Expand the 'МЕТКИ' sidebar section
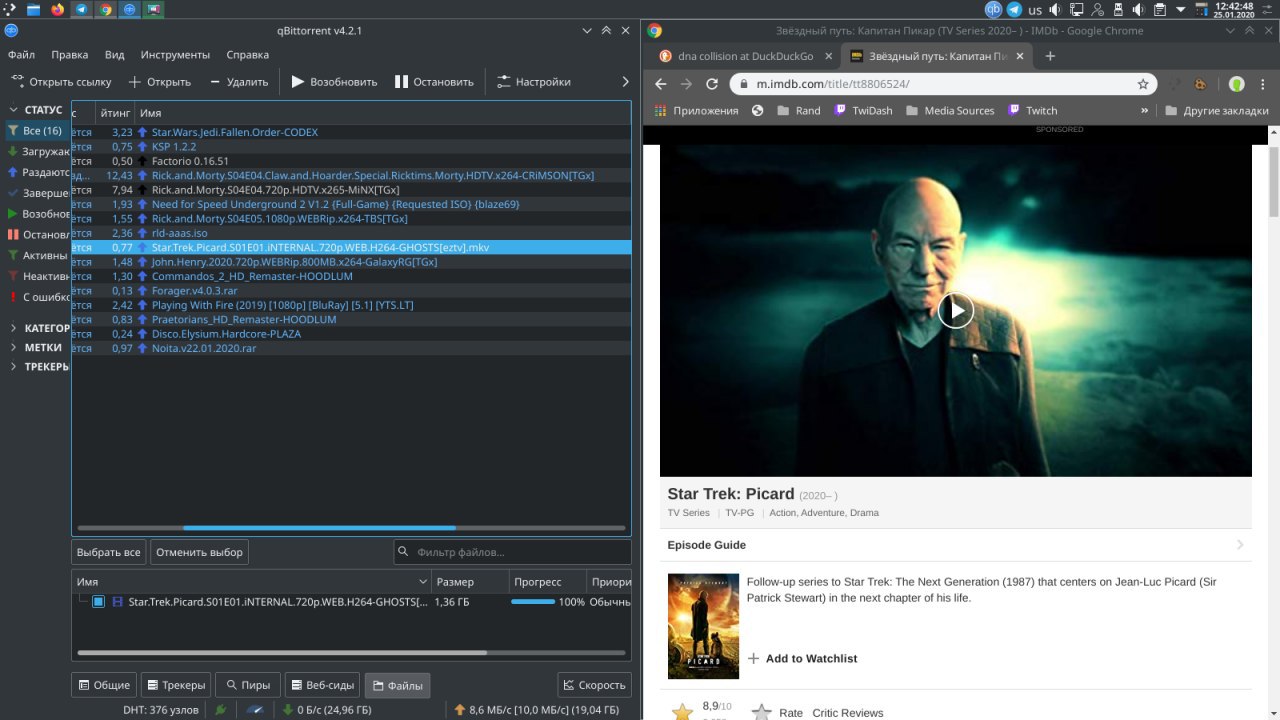Image resolution: width=1280 pixels, height=720 pixels. [x=14, y=348]
